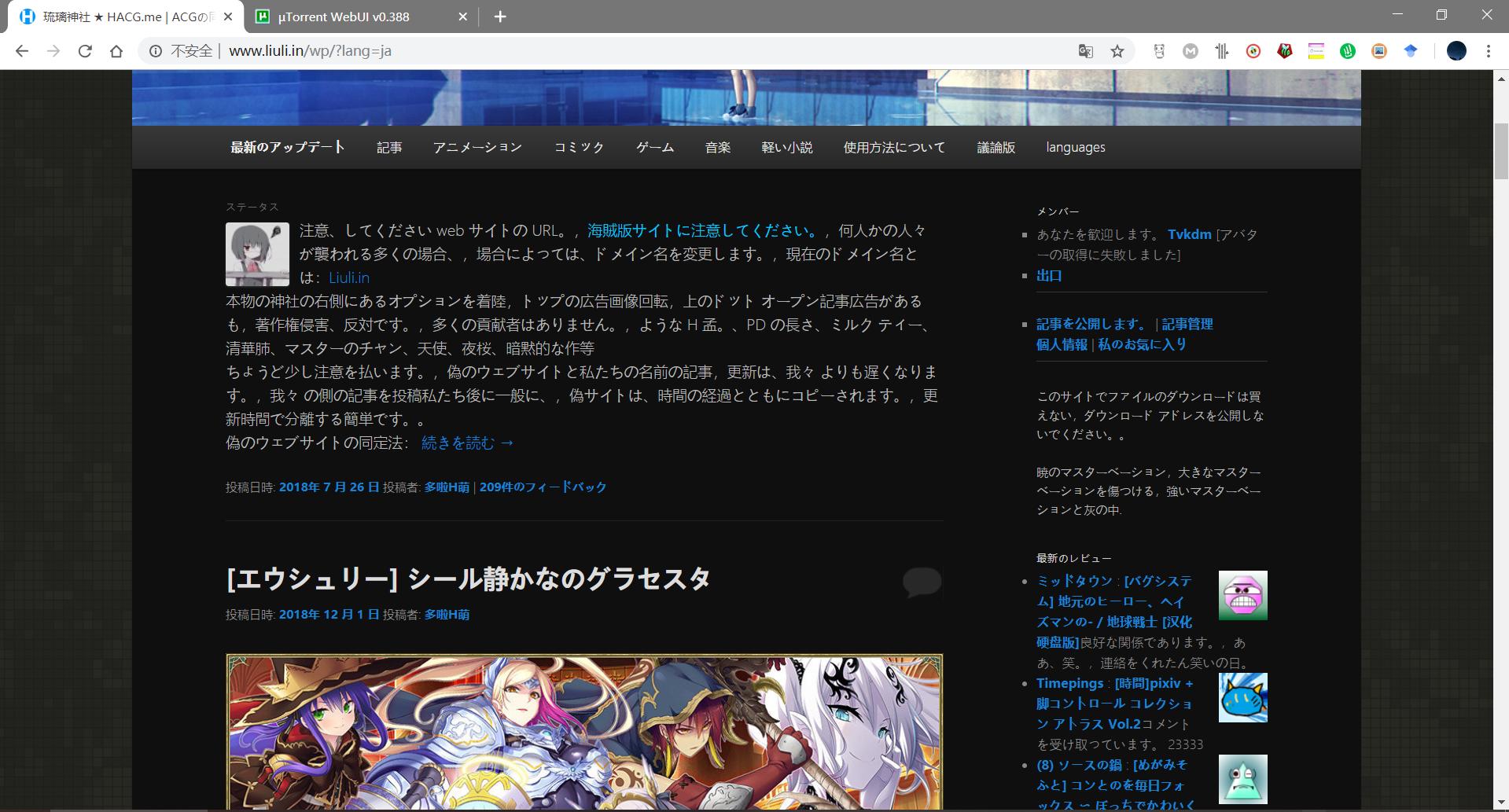Open the アトラス Vol.2 review post link
The width and height of the screenshot is (1509, 812).
pos(1115,704)
